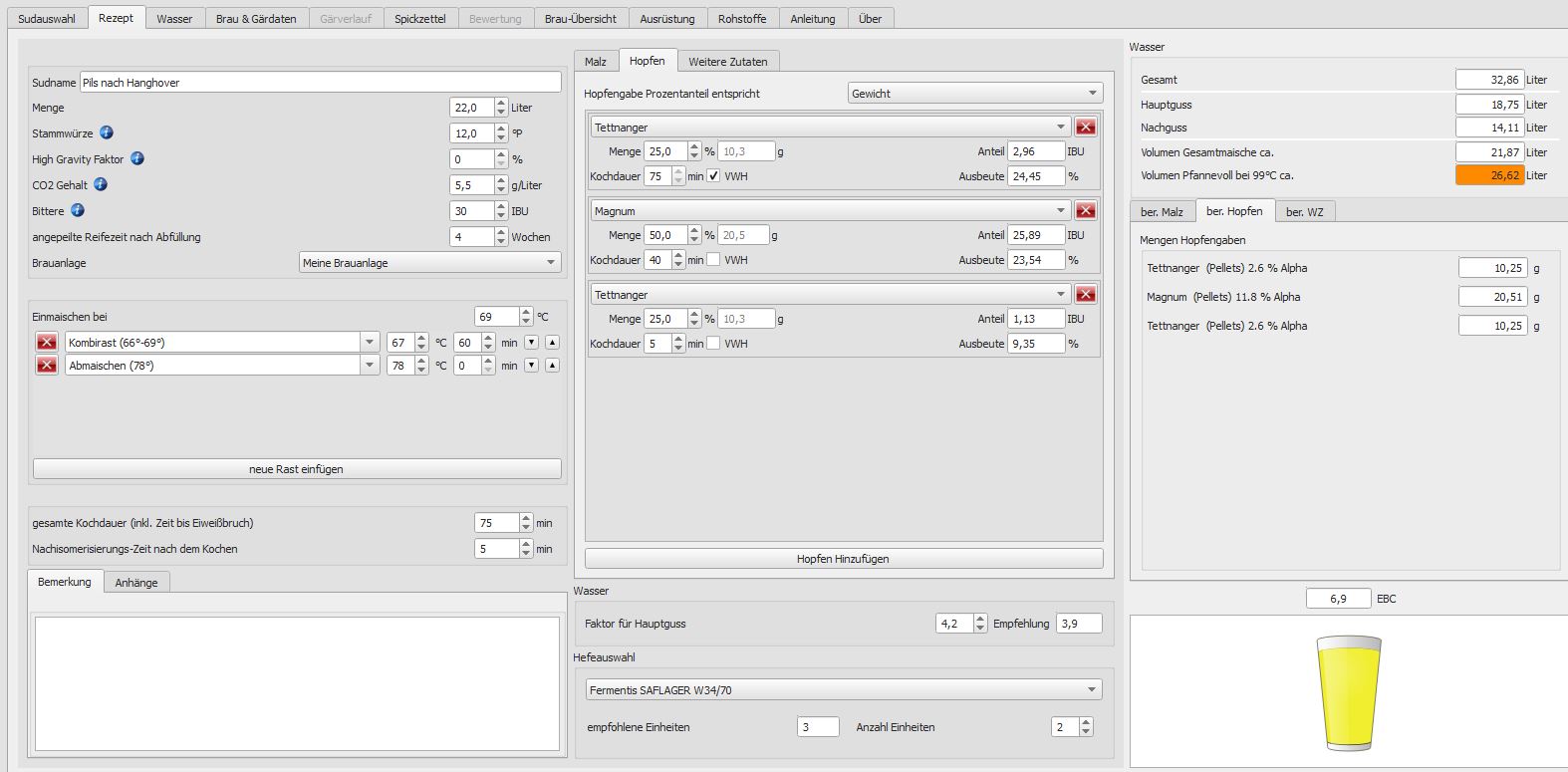Uncheck VWH for the 75 min Tettnanger
1568x772 pixels.
[713, 176]
